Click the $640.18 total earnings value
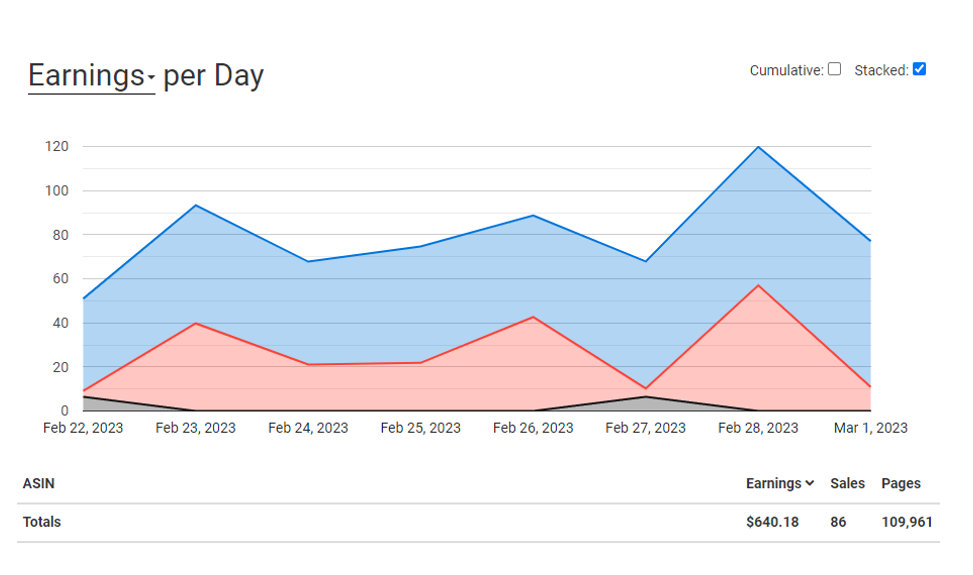Viewport: 973px width, 575px height. [772, 522]
